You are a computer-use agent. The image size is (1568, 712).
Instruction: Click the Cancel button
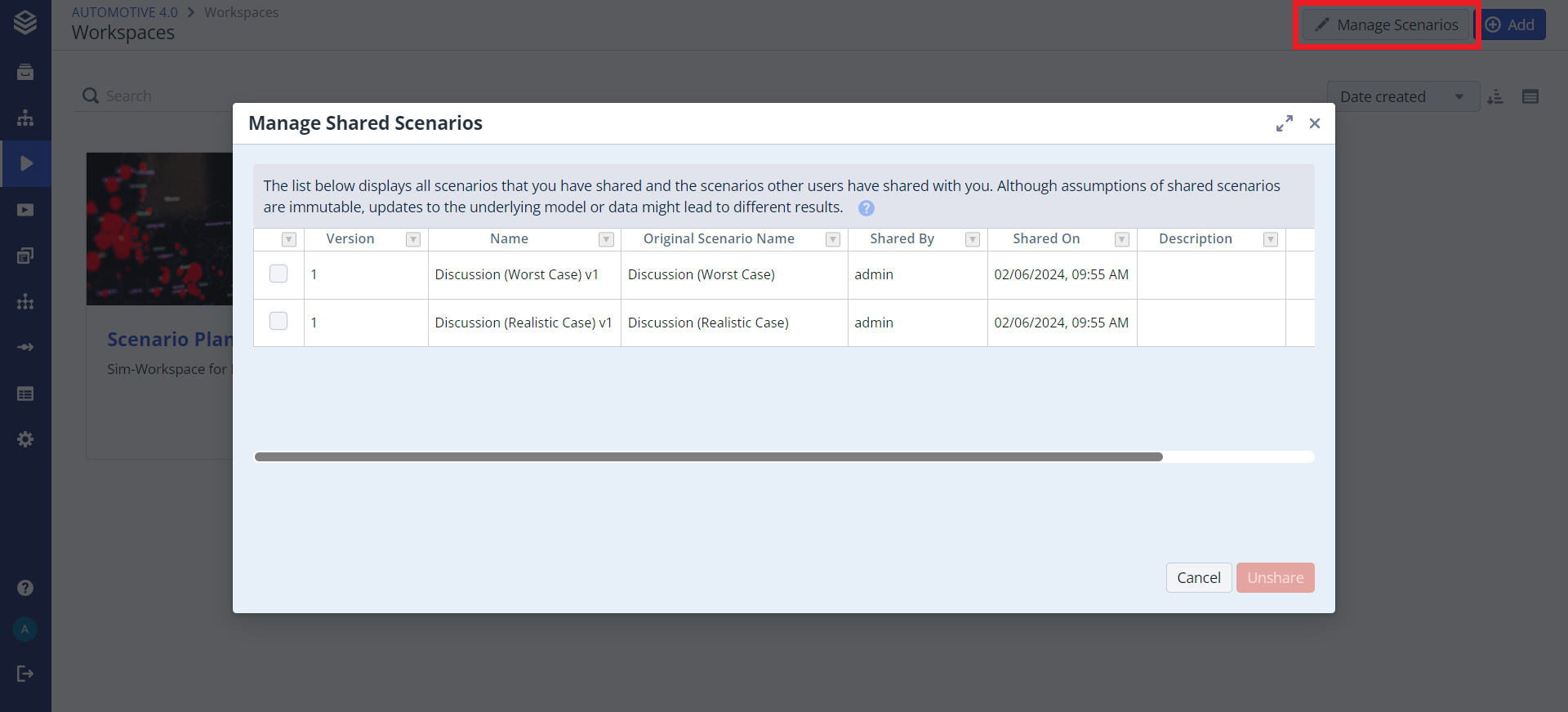1198,577
